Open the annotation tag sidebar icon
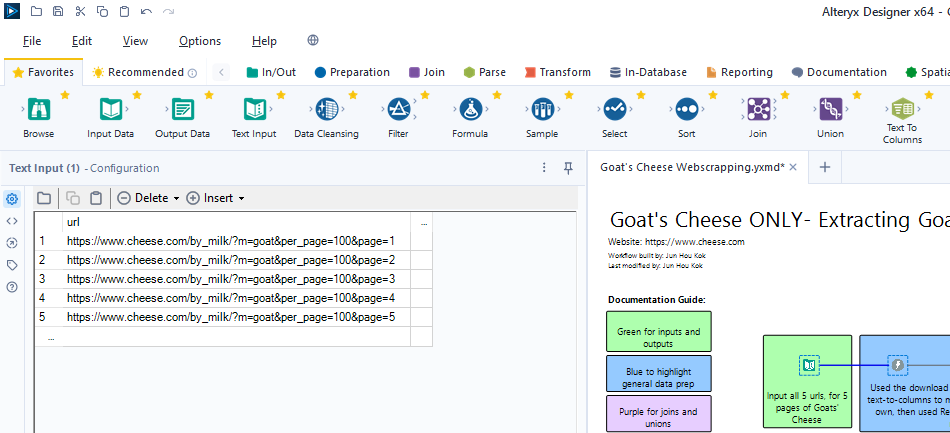The image size is (950, 433). pyautogui.click(x=12, y=265)
